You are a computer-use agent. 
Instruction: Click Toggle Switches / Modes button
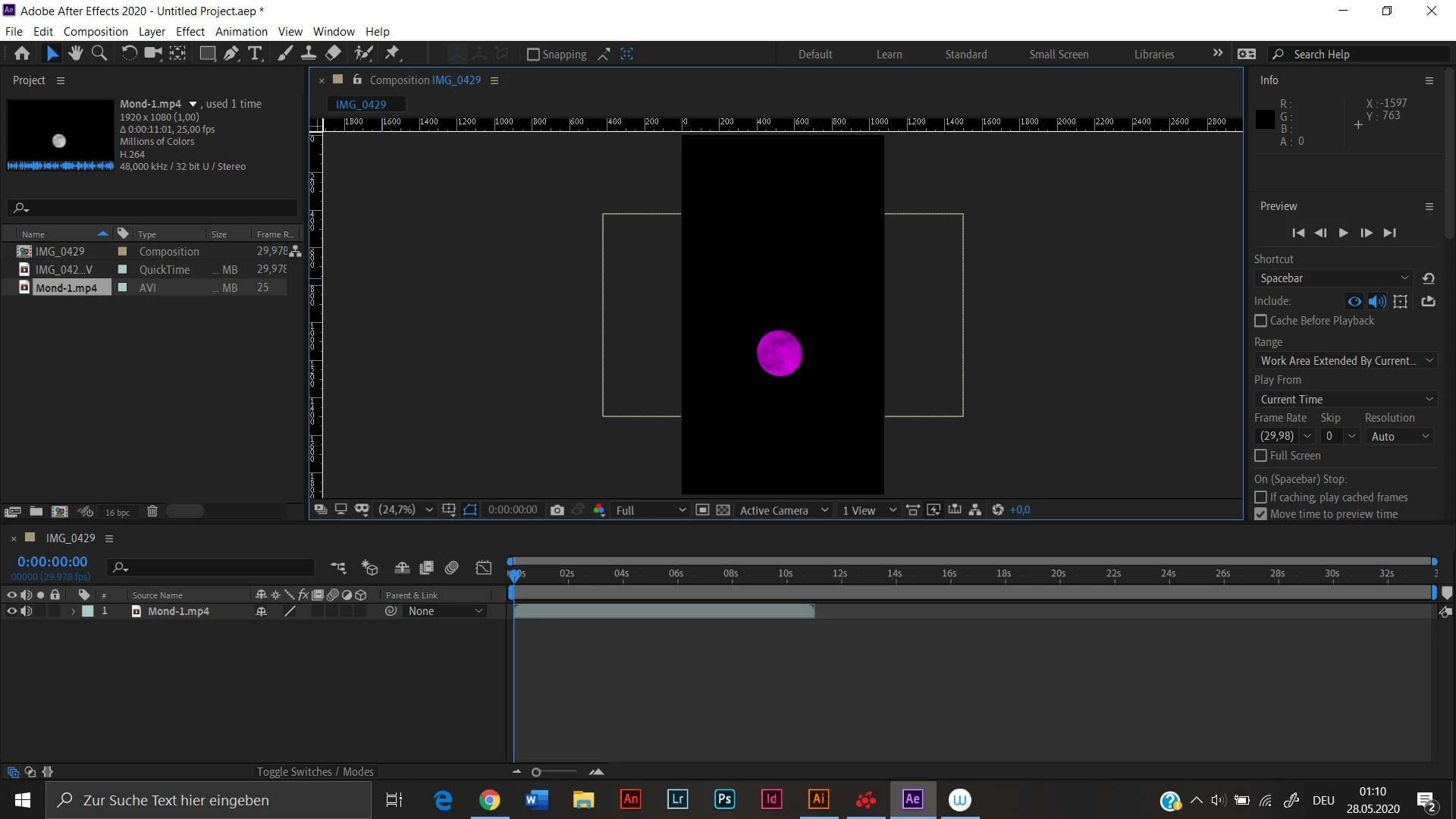(x=315, y=772)
